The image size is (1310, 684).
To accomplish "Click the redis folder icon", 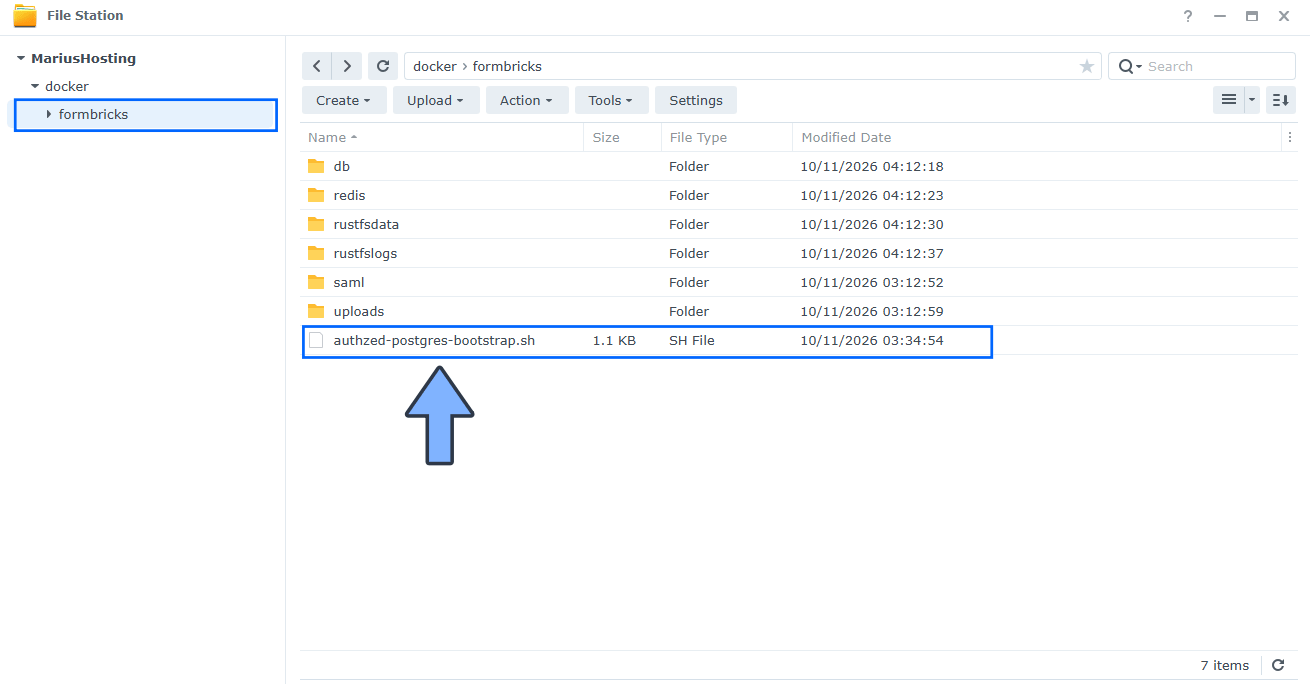I will (316, 195).
